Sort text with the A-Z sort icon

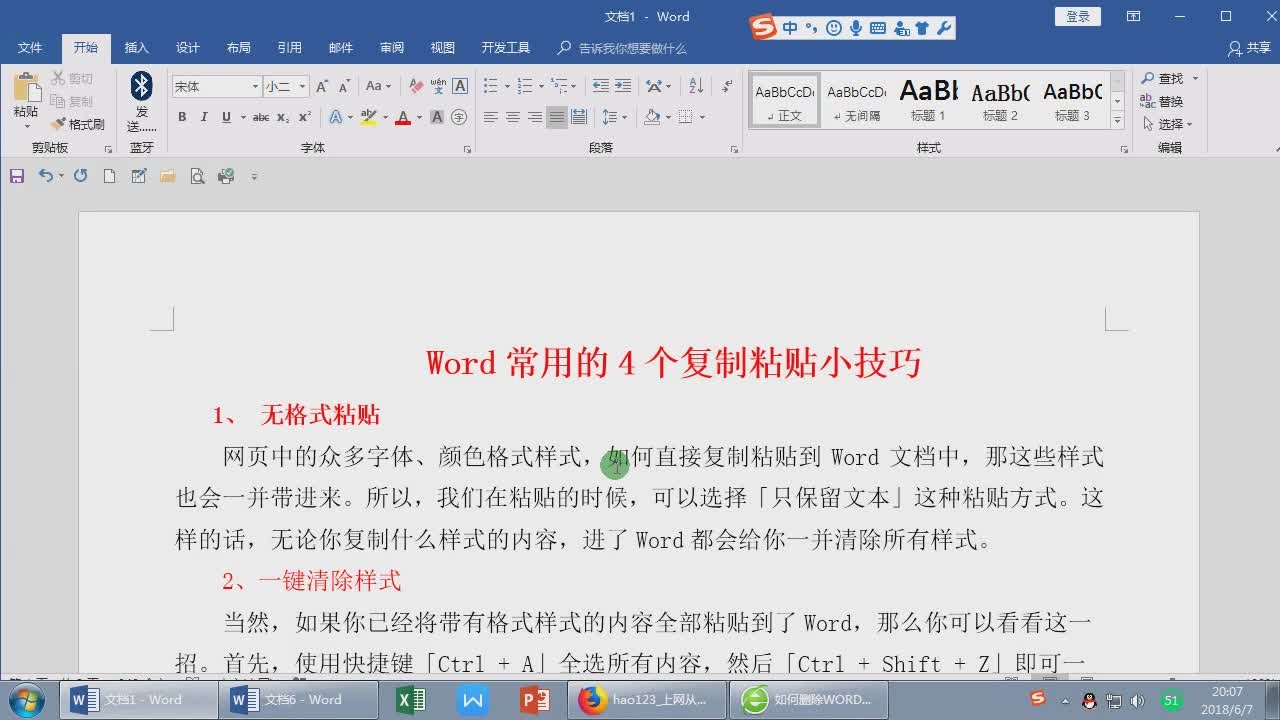[x=696, y=87]
